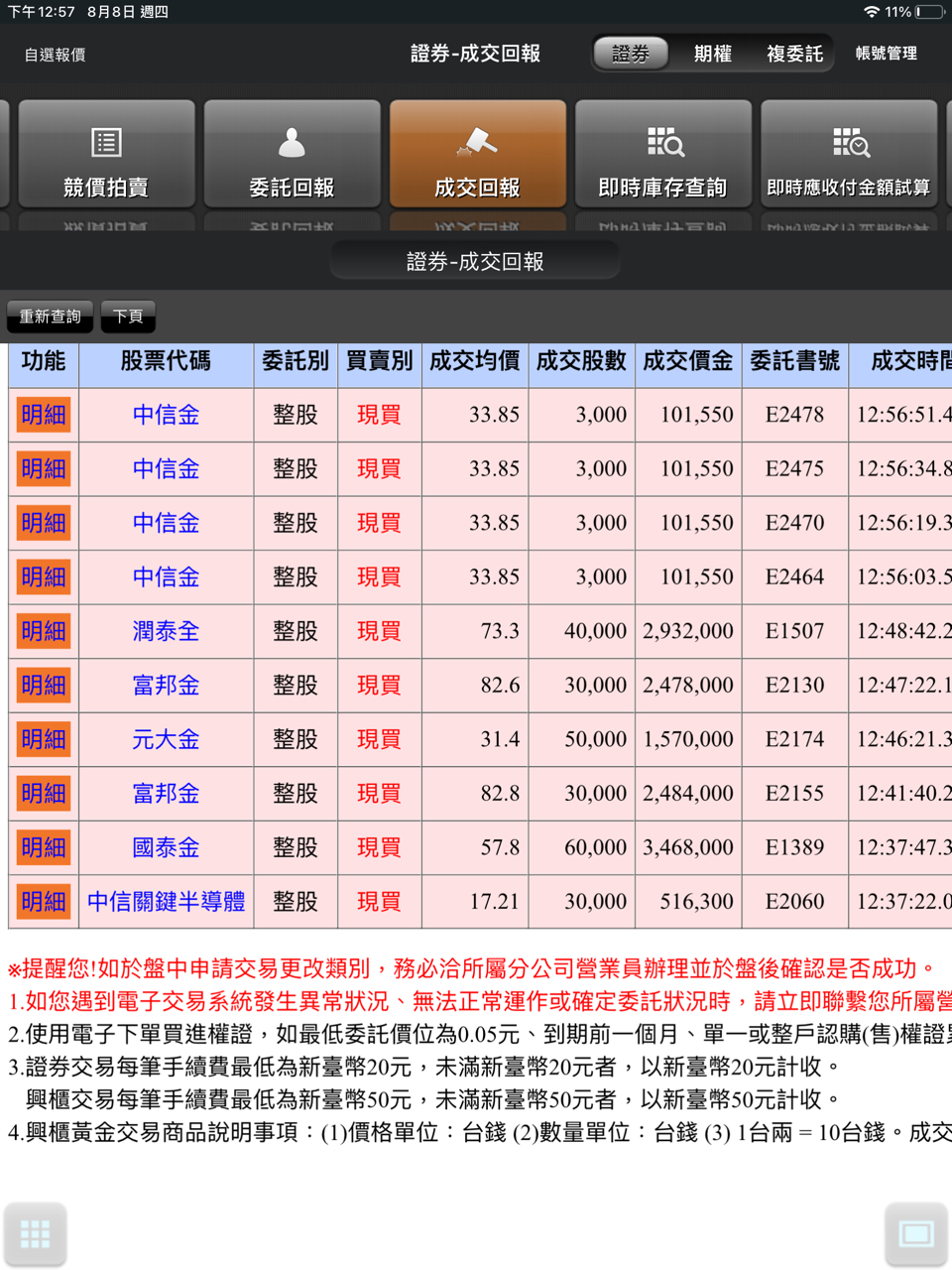Tap the window icon at bottom right
Image resolution: width=952 pixels, height=1270 pixels.
[x=914, y=1233]
